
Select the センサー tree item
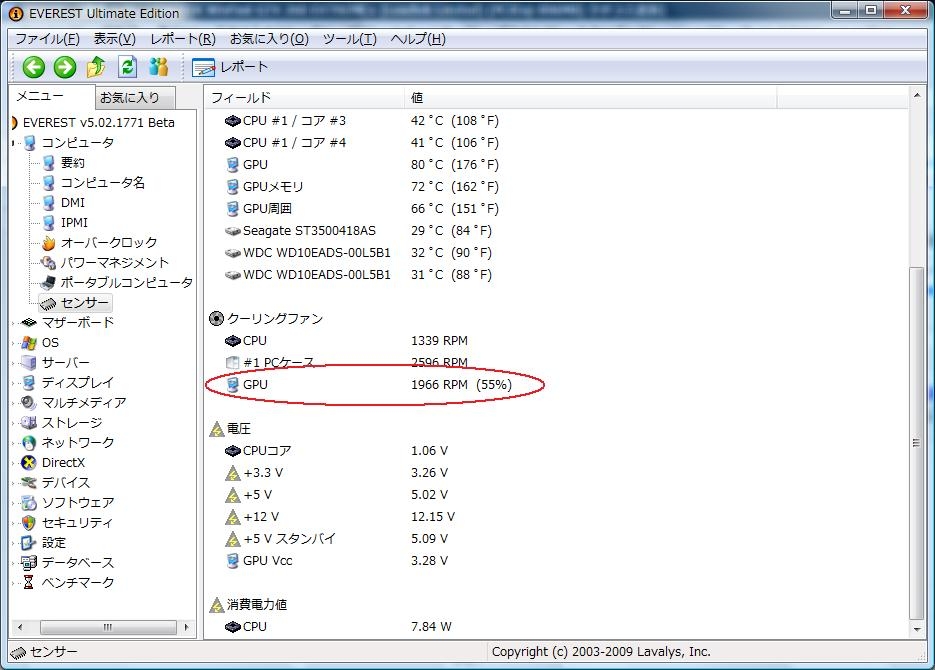click(75, 303)
